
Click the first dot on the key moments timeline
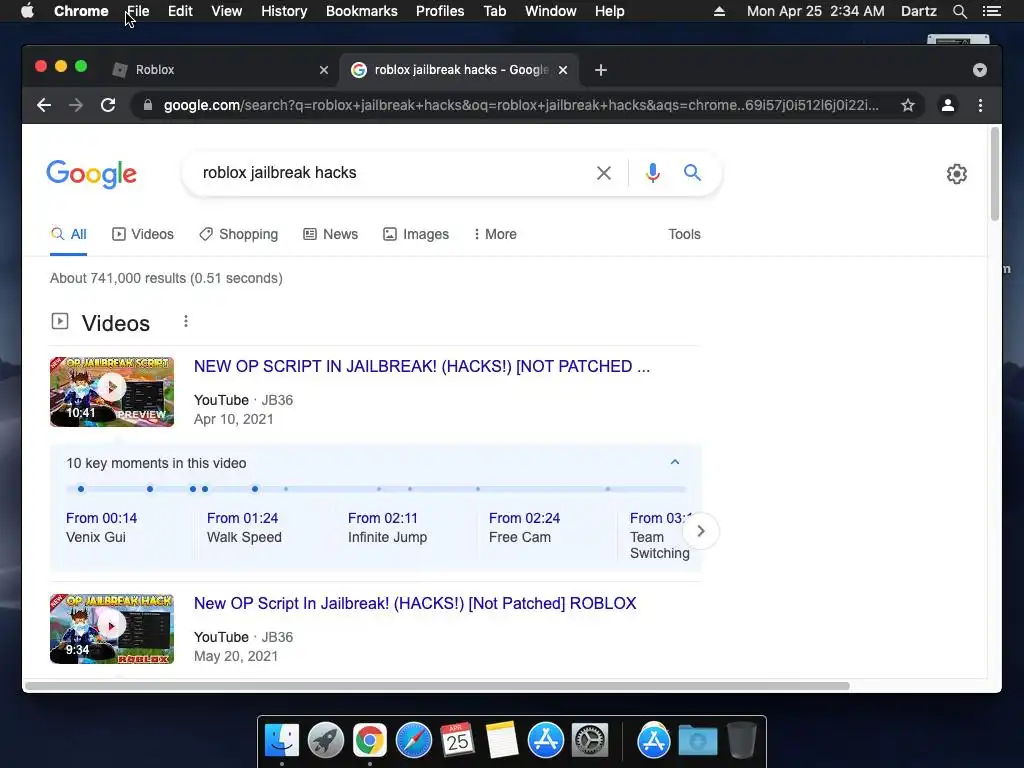[x=81, y=489]
